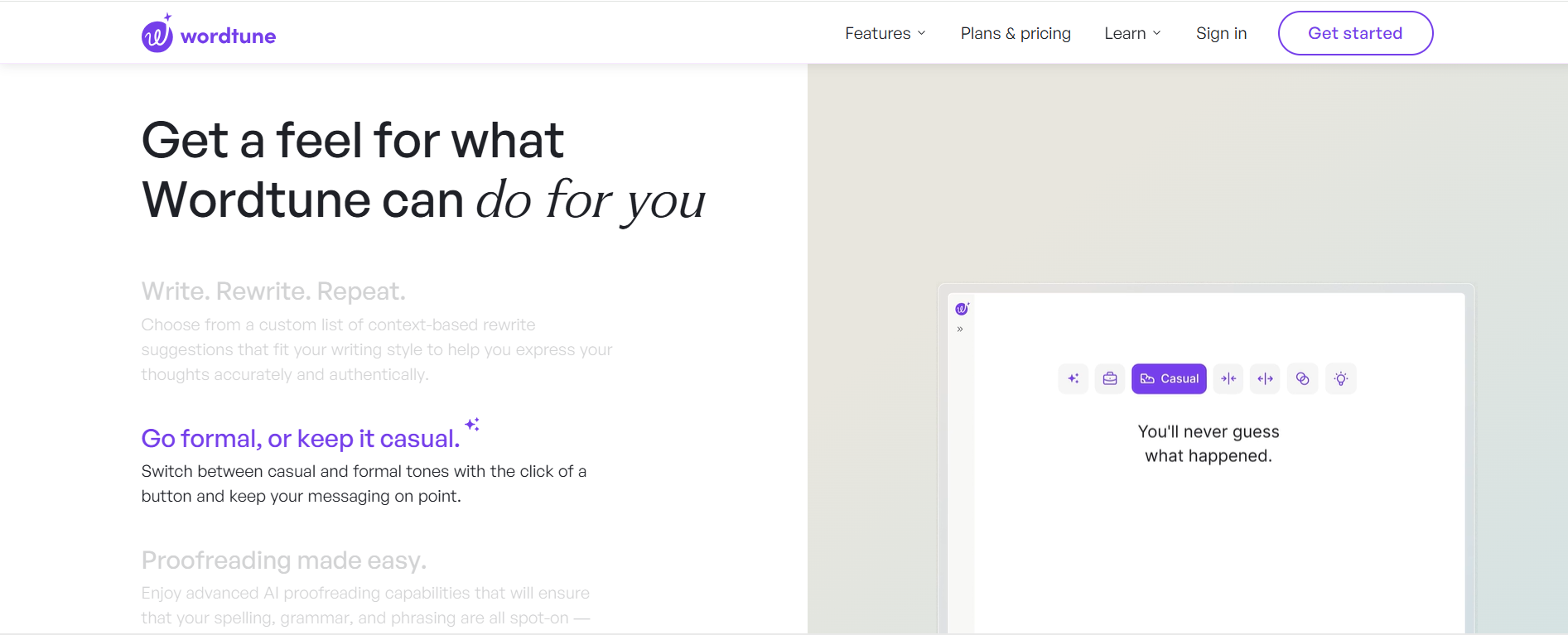Viewport: 1568px width, 635px height.
Task: Click the Wordtune logo in the header
Action: click(x=209, y=33)
